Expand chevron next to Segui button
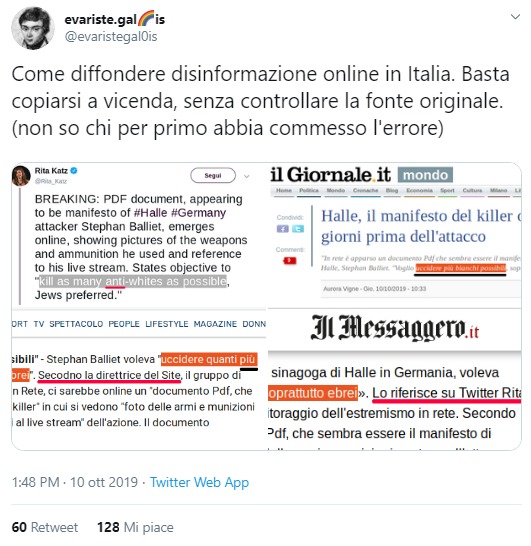The image size is (531, 546). coord(247,176)
